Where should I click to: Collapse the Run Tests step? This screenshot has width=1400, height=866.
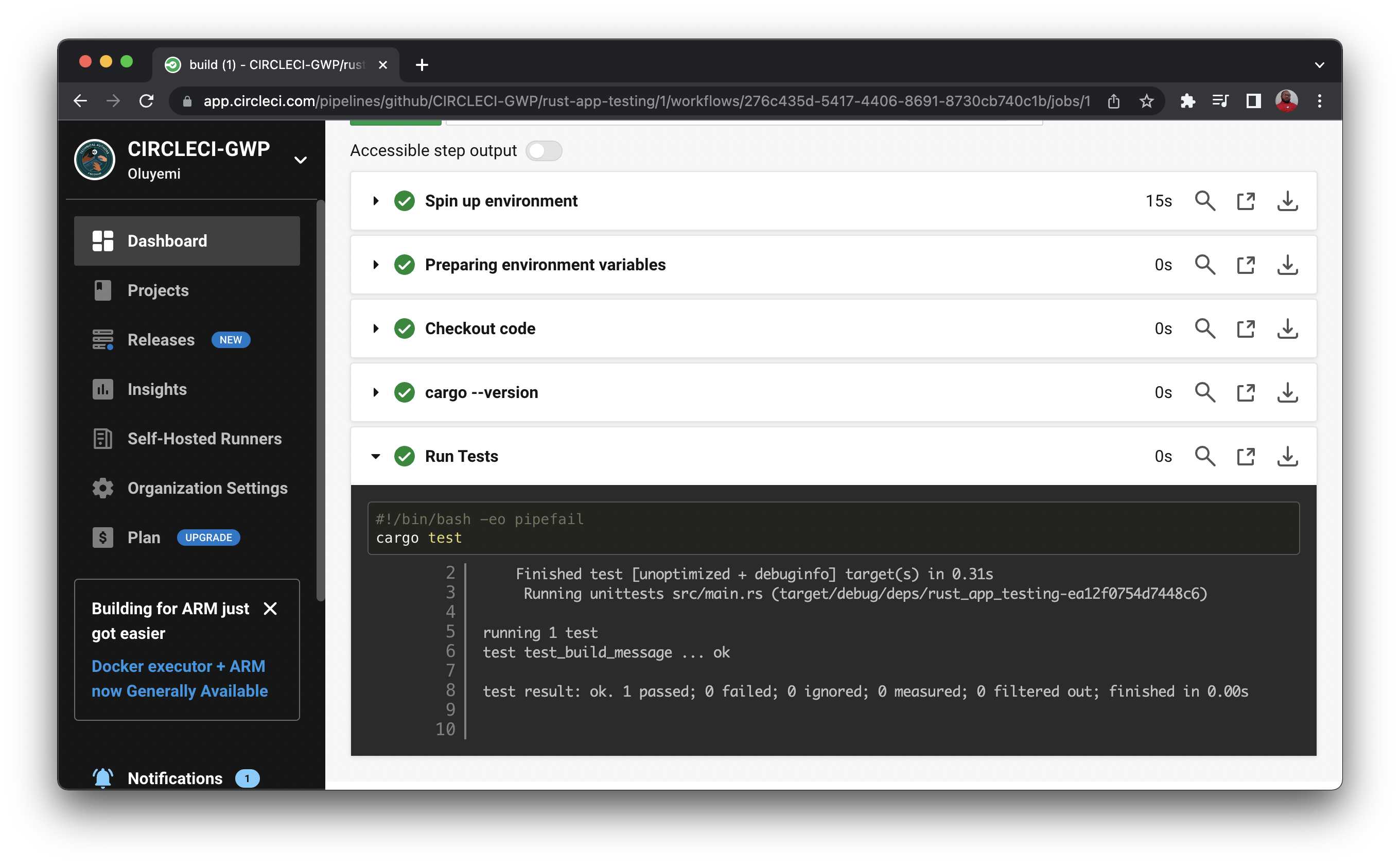(x=376, y=457)
